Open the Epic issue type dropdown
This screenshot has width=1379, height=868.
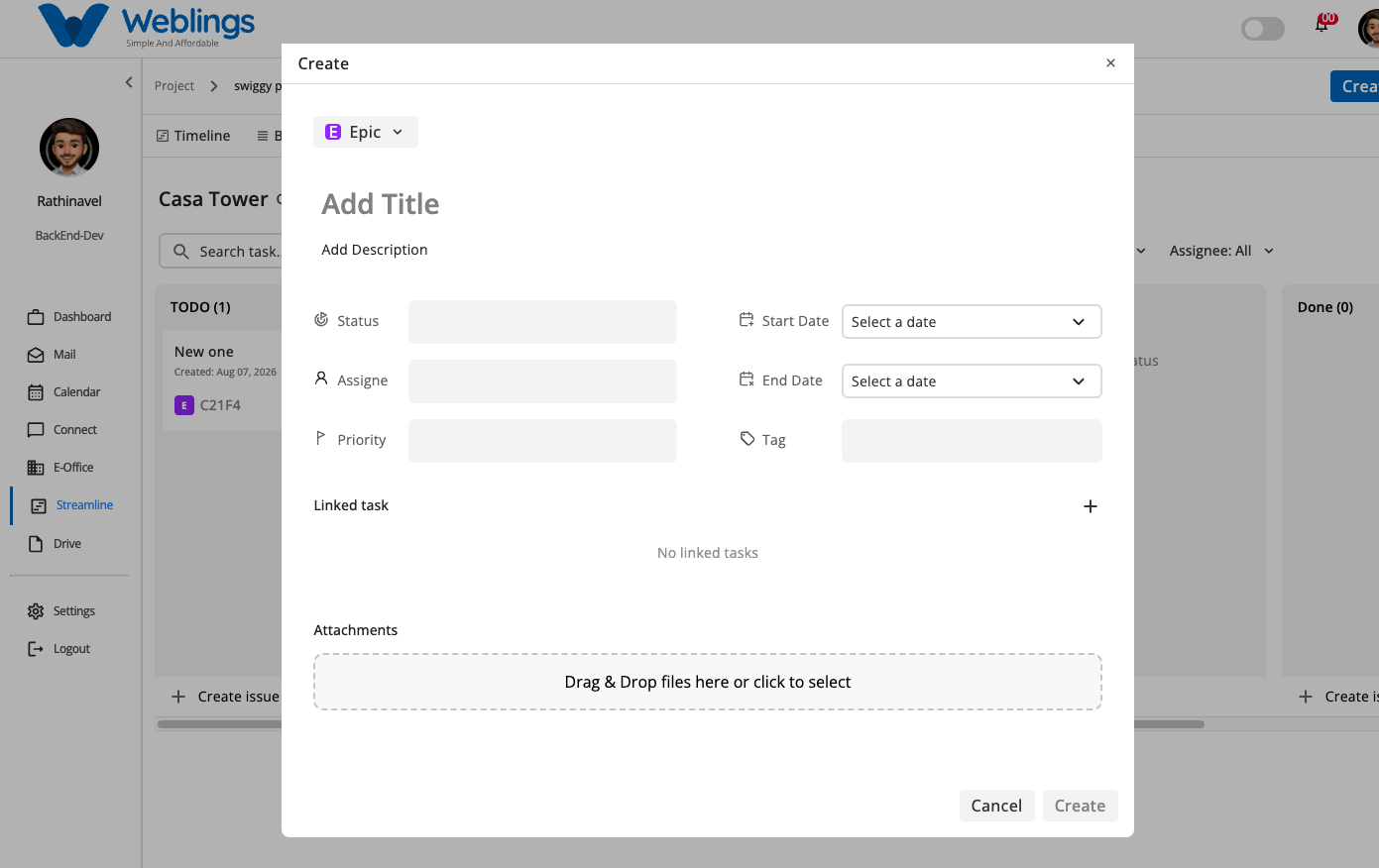click(366, 132)
